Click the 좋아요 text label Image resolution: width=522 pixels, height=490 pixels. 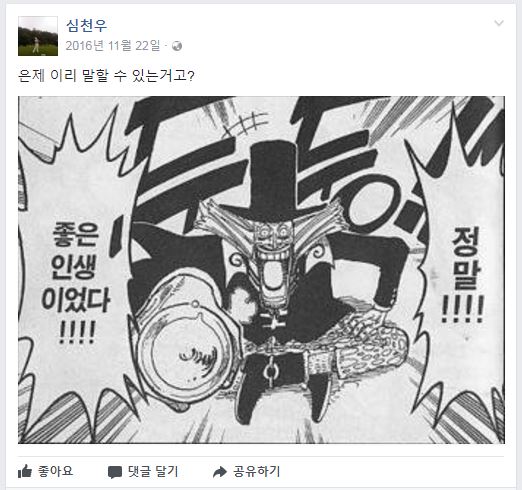click(x=55, y=471)
